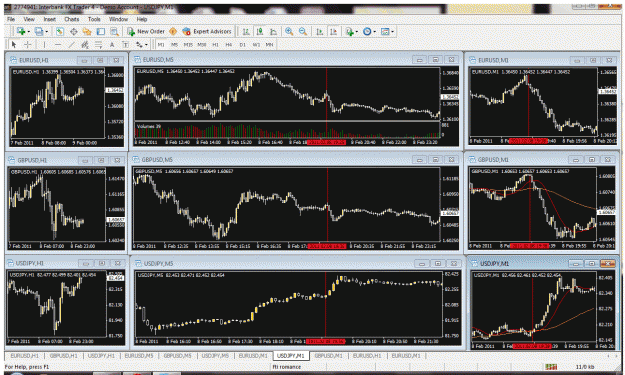Open the File menu

pyautogui.click(x=11, y=19)
